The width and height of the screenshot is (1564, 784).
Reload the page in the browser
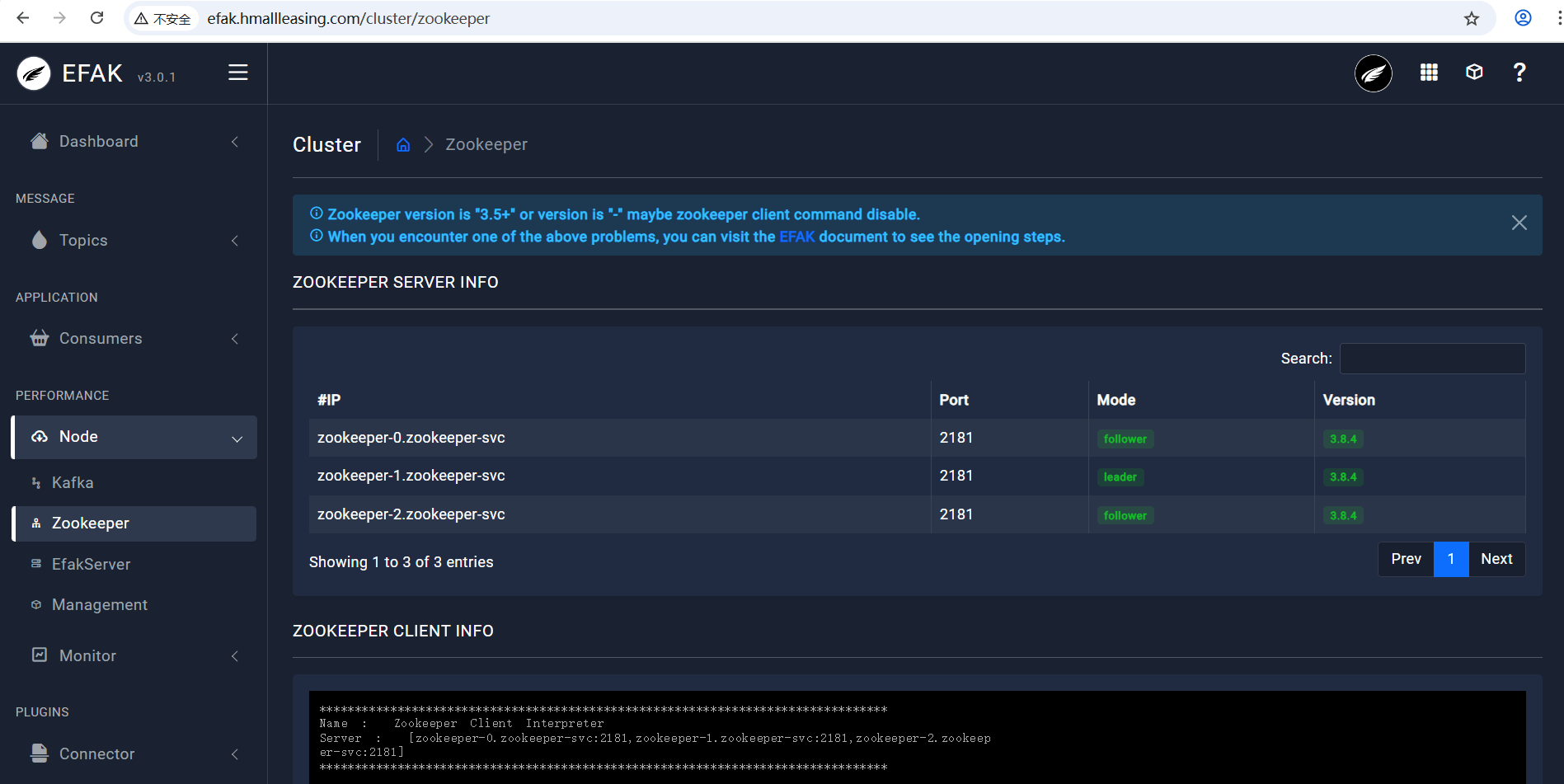96,18
